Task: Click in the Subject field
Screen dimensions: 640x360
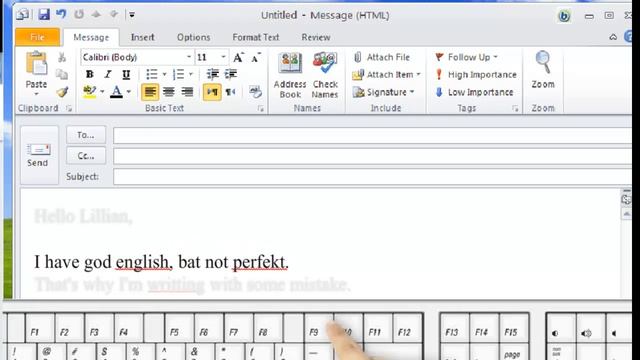Action: (372, 177)
